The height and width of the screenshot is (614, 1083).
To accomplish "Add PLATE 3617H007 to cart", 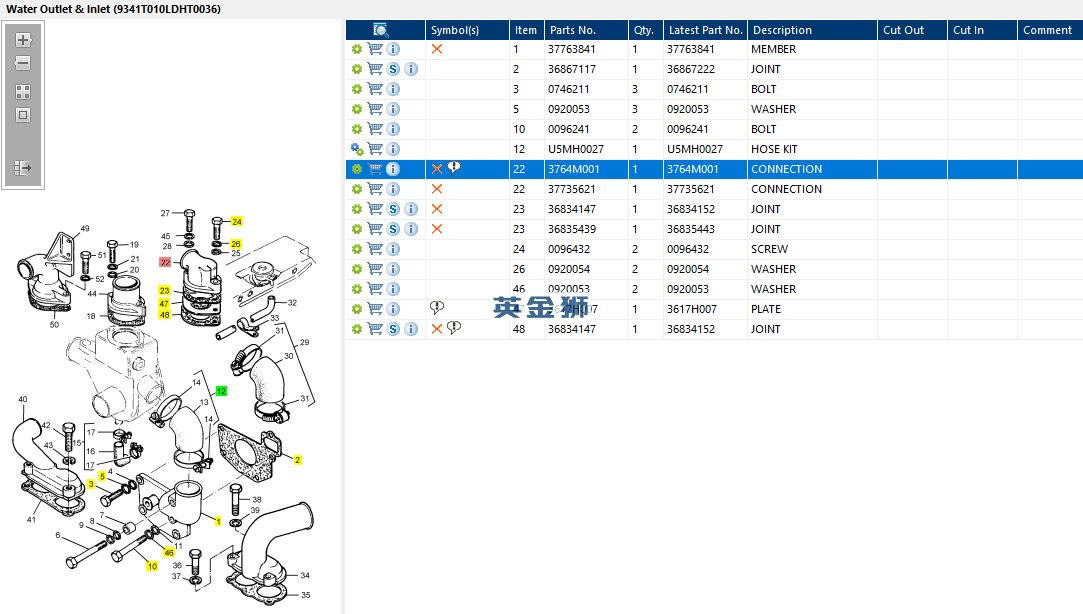I will (x=375, y=309).
